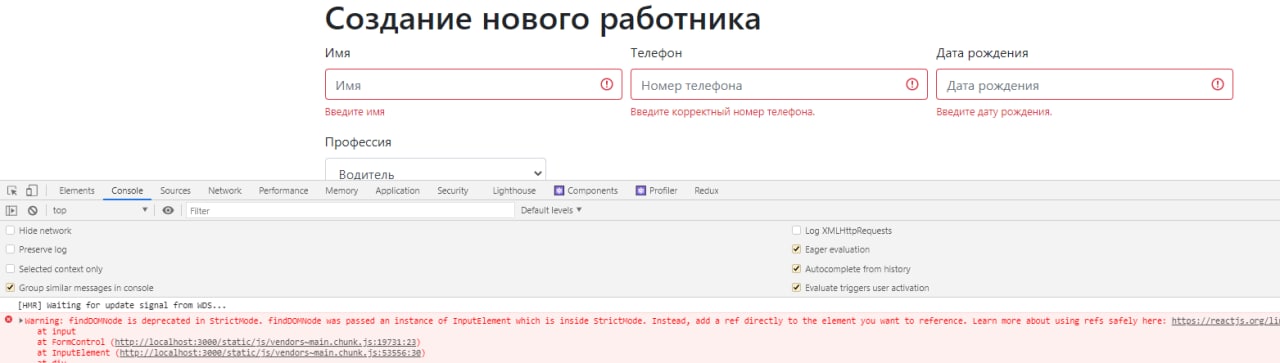Click the React icon on the Profiler tab

click(640, 191)
